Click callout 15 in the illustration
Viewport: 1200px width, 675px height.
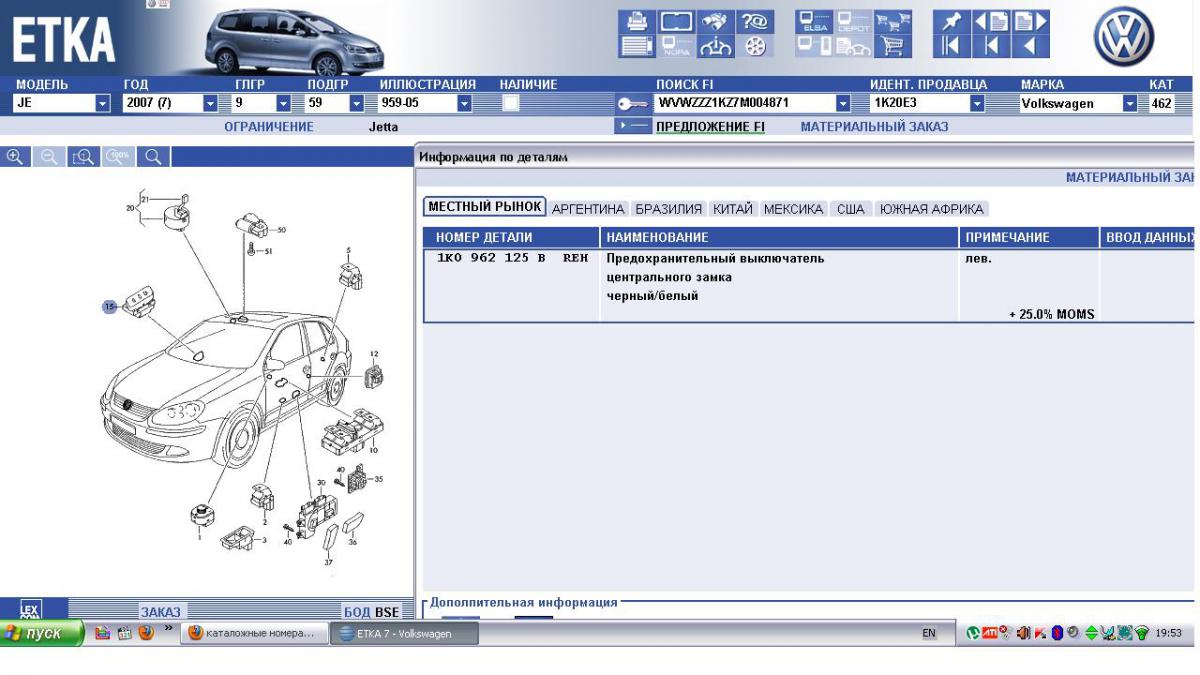tap(108, 305)
